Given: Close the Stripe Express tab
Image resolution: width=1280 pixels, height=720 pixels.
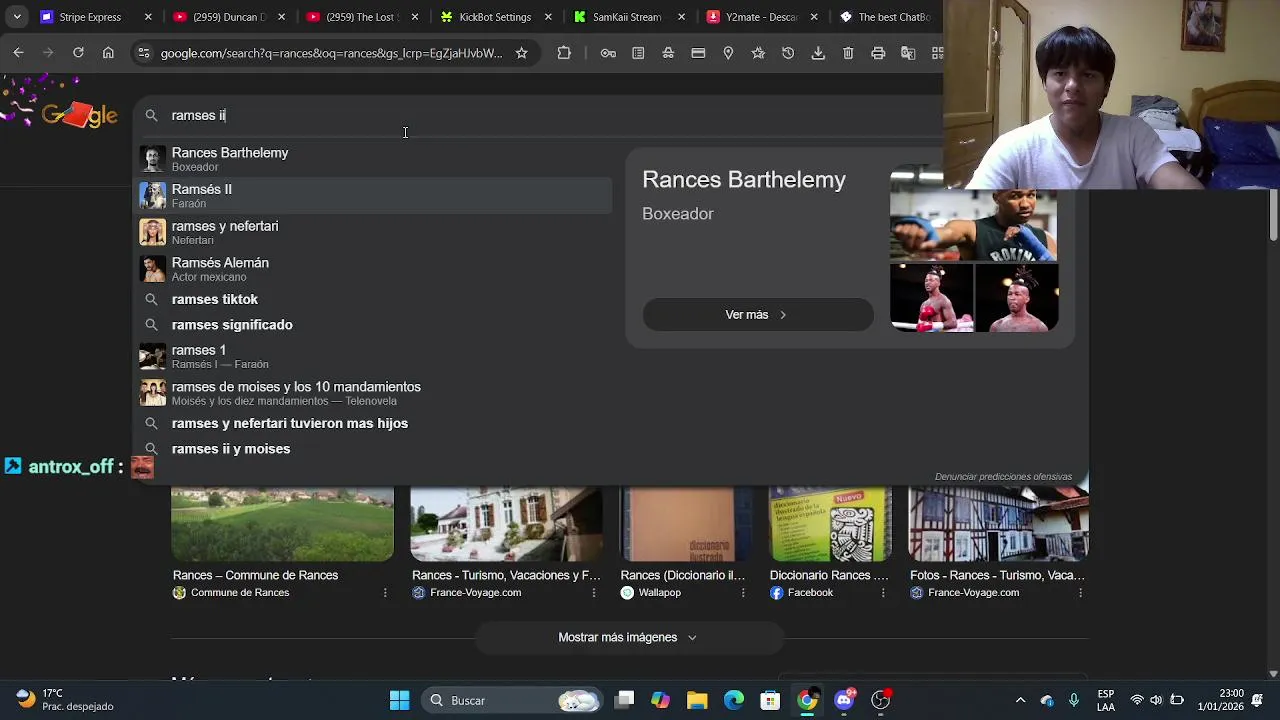Looking at the screenshot, I should (148, 17).
